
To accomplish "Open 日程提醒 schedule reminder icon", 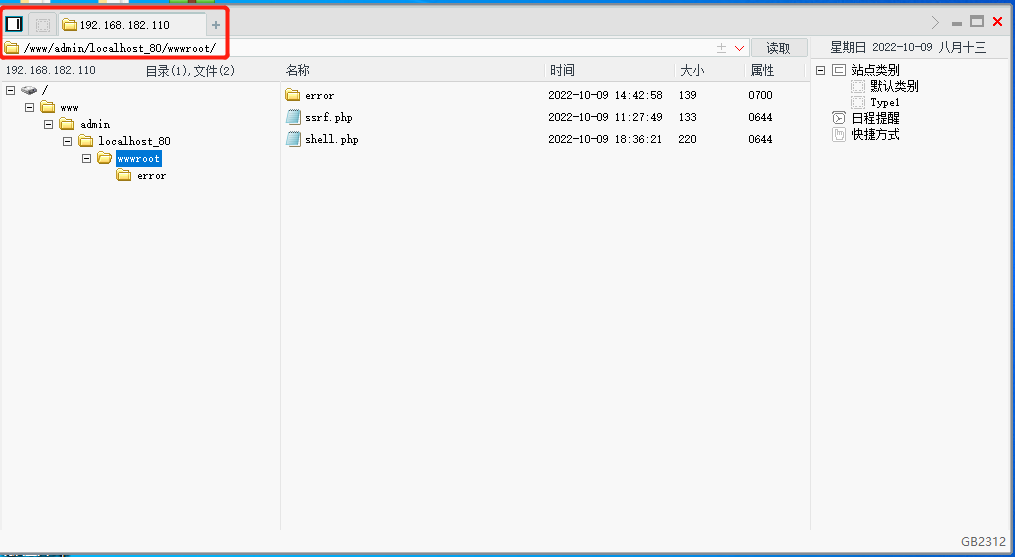I will (838, 118).
